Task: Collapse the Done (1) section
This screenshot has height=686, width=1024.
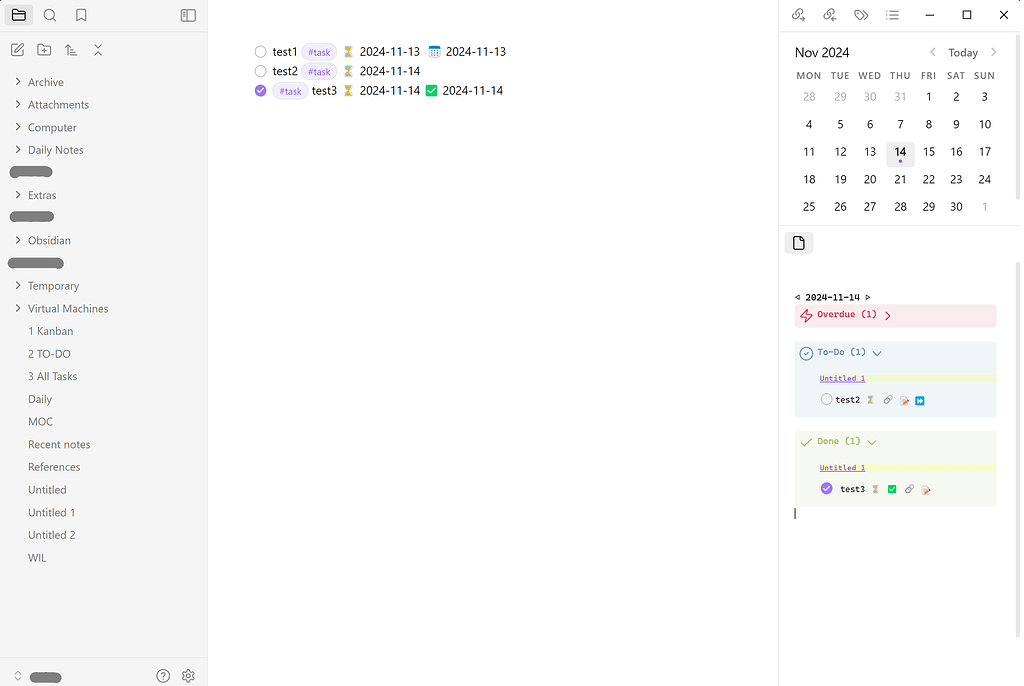Action: click(x=871, y=441)
